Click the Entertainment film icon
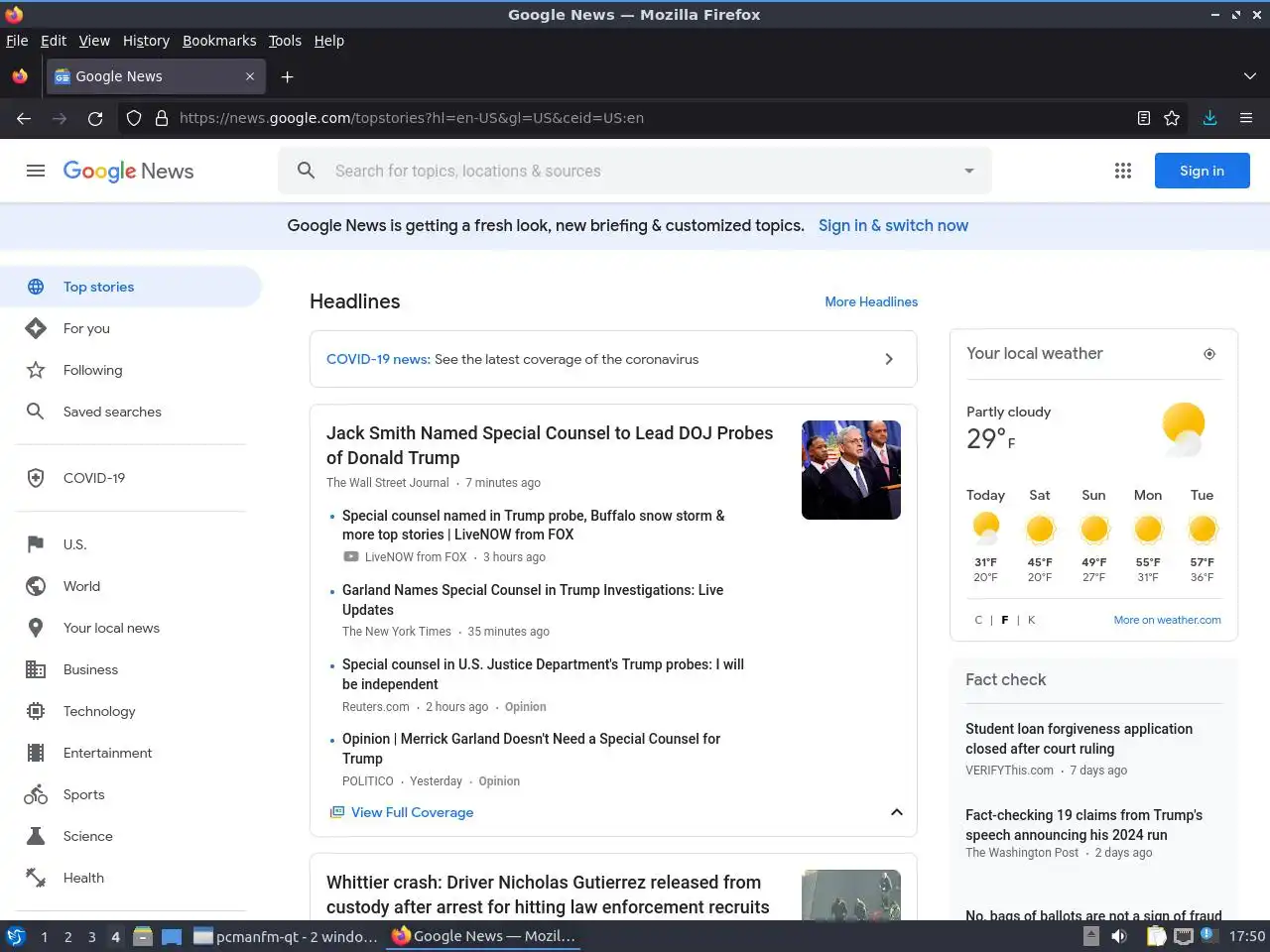The image size is (1270, 952). click(36, 753)
